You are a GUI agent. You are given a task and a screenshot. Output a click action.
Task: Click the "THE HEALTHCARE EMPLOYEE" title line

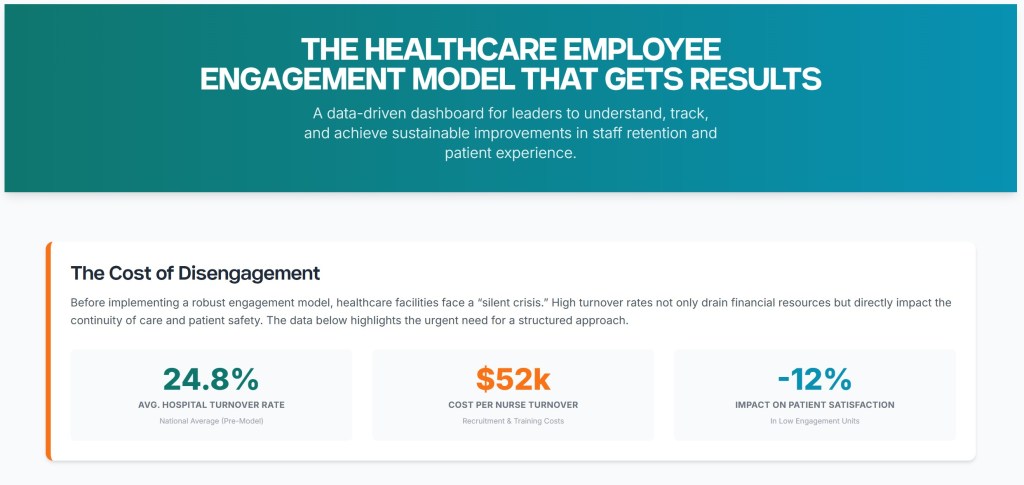[511, 50]
